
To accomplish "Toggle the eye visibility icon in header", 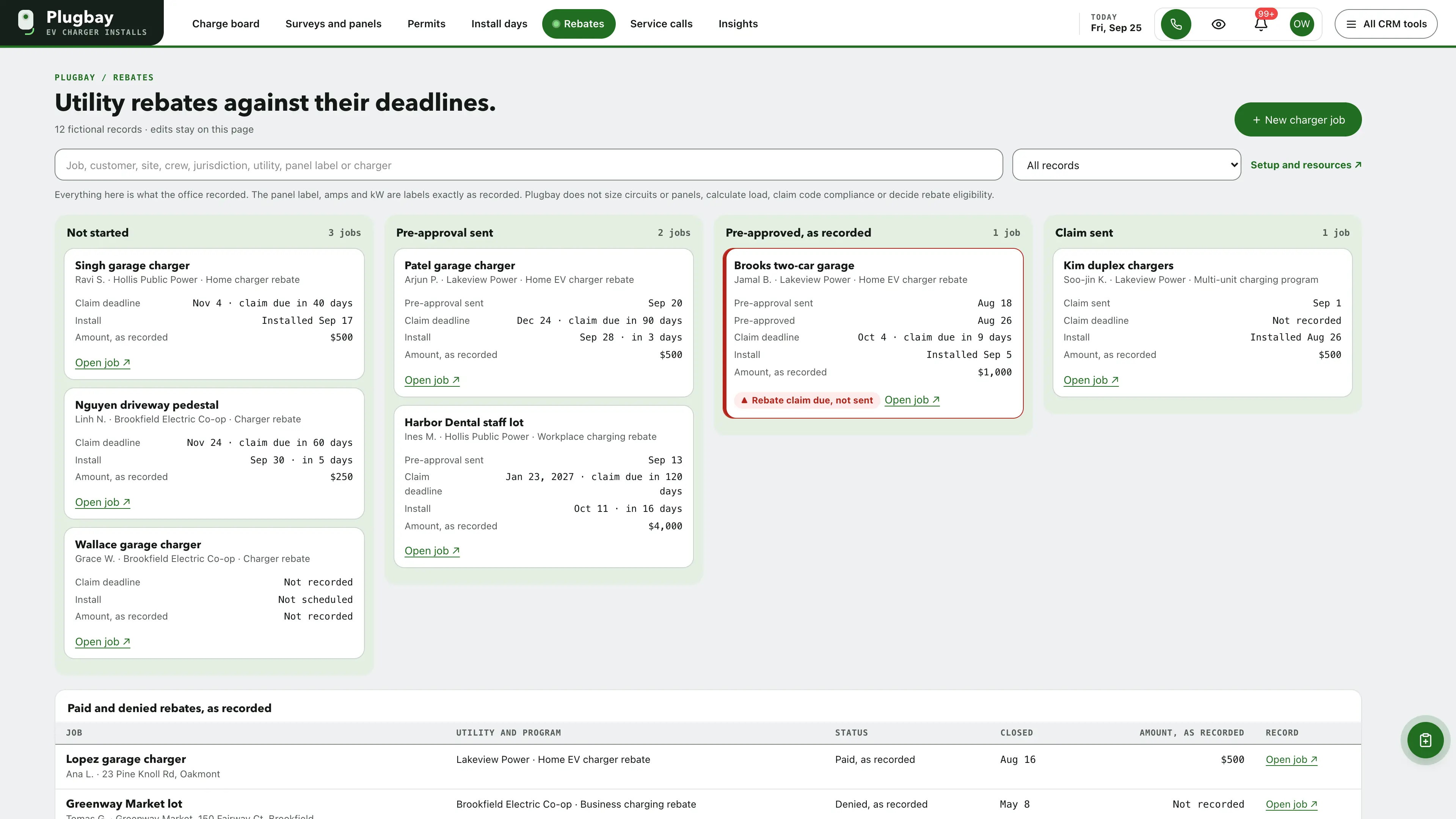I will point(1219,24).
